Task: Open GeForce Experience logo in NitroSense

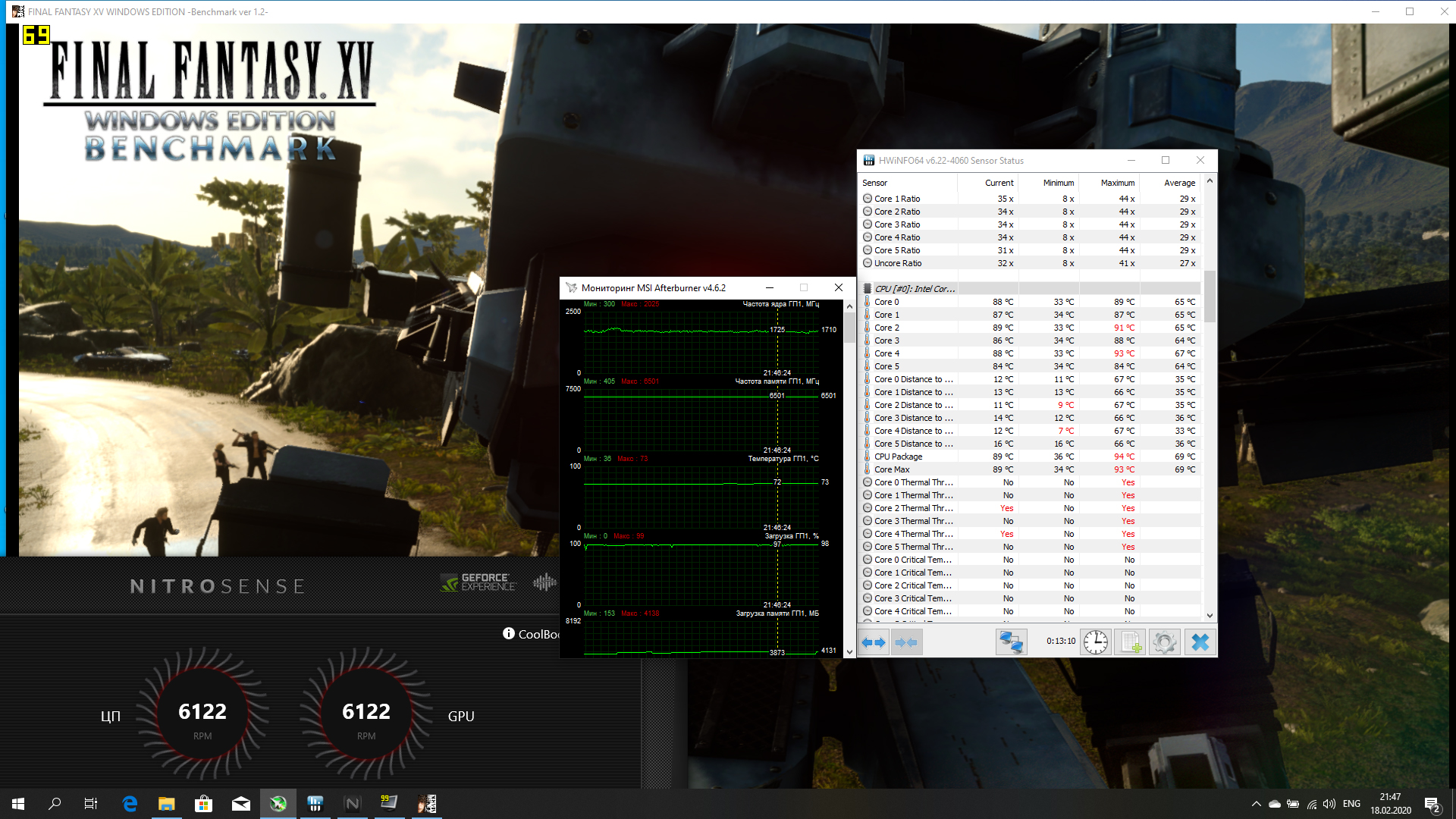Action: click(479, 582)
